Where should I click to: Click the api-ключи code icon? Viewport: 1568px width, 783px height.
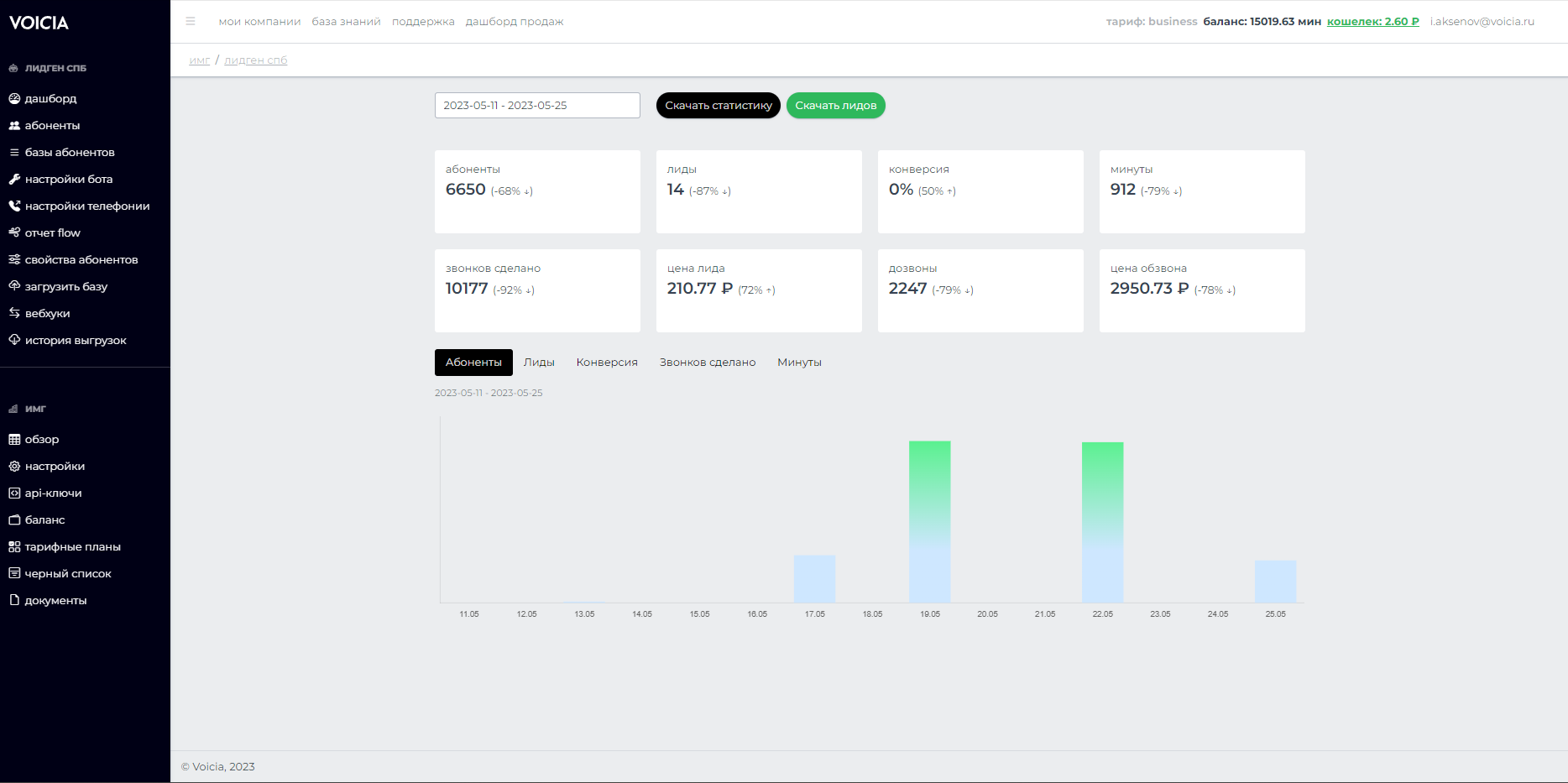tap(14, 493)
